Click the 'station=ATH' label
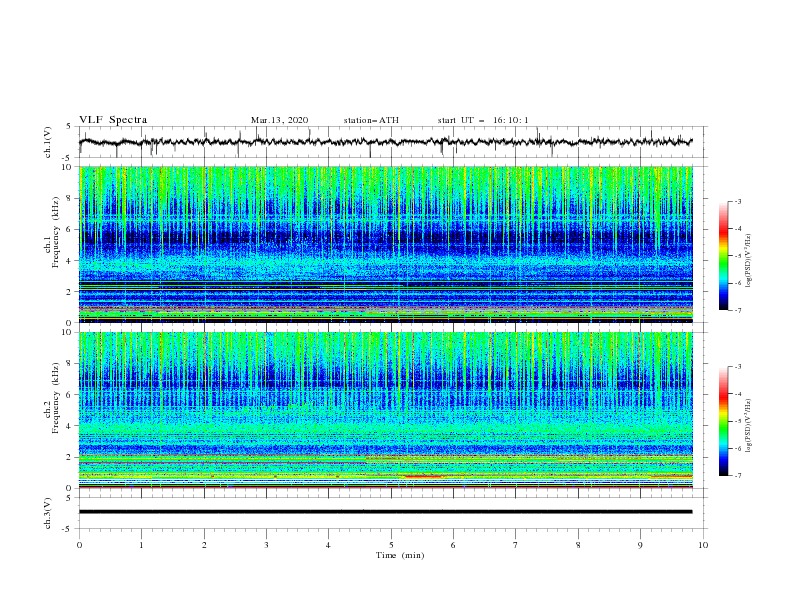 tap(371, 120)
